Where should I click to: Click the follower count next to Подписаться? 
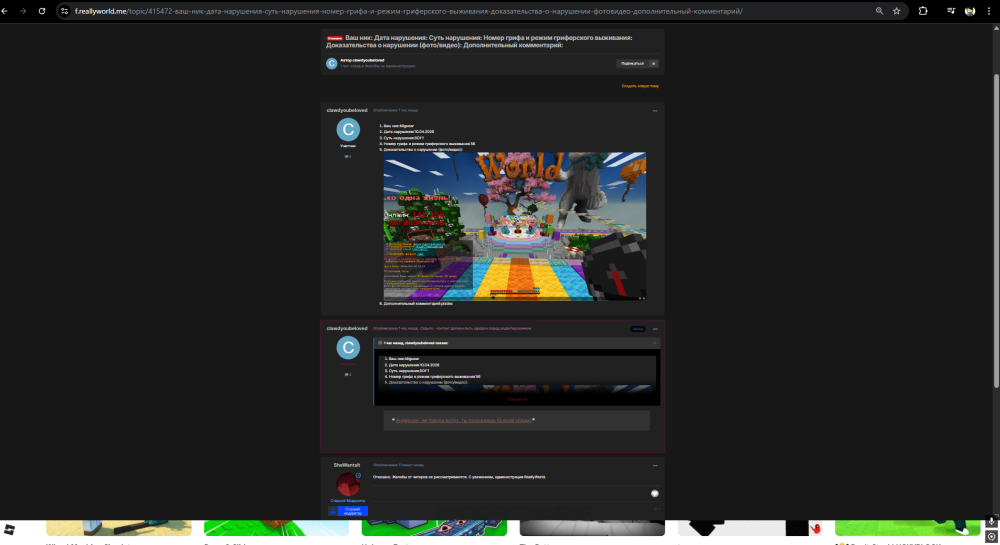pos(654,63)
